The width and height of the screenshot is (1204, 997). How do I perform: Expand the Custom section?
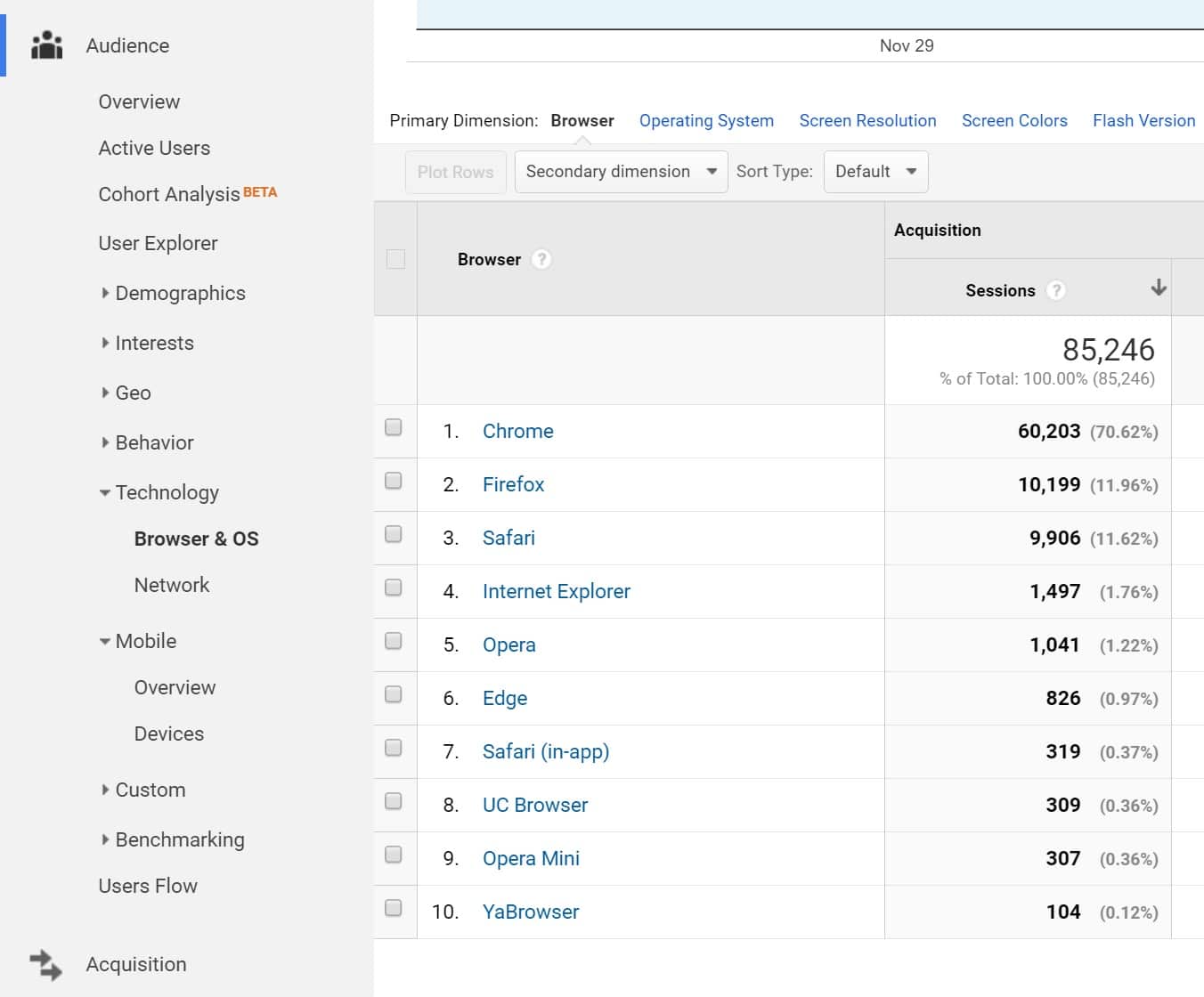150,790
